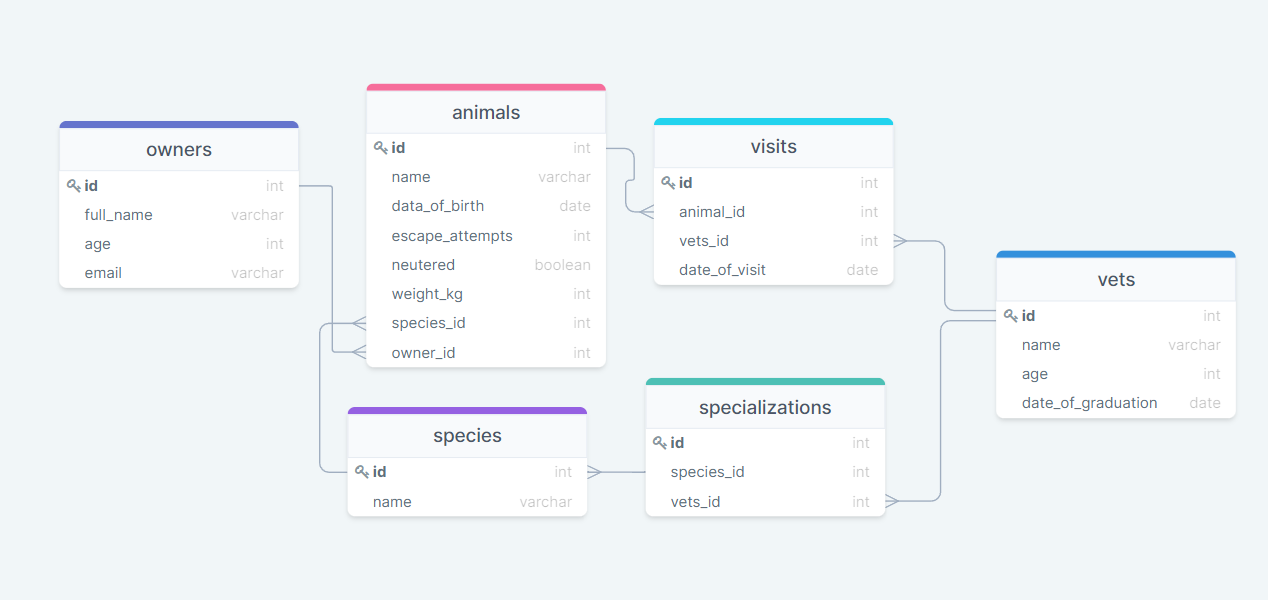
Task: Select the owners table header
Action: pyautogui.click(x=178, y=149)
